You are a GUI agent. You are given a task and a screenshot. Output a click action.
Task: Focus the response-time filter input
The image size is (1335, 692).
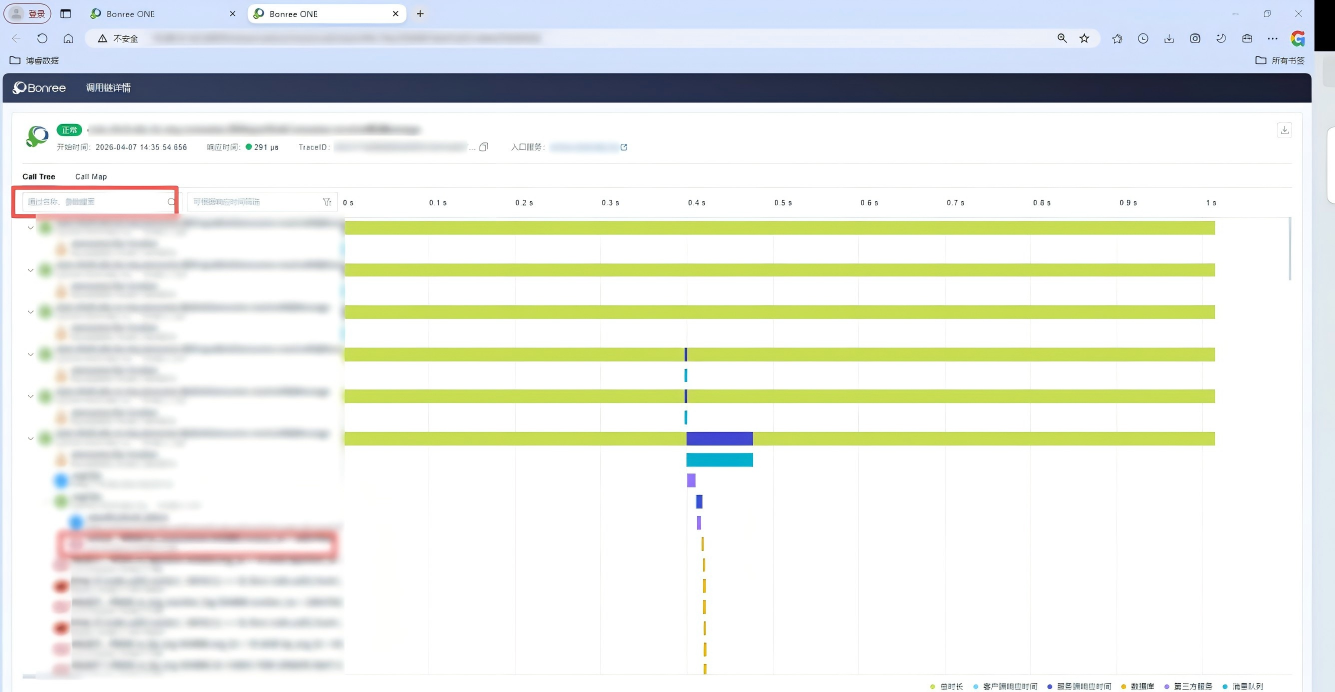pyautogui.click(x=262, y=202)
